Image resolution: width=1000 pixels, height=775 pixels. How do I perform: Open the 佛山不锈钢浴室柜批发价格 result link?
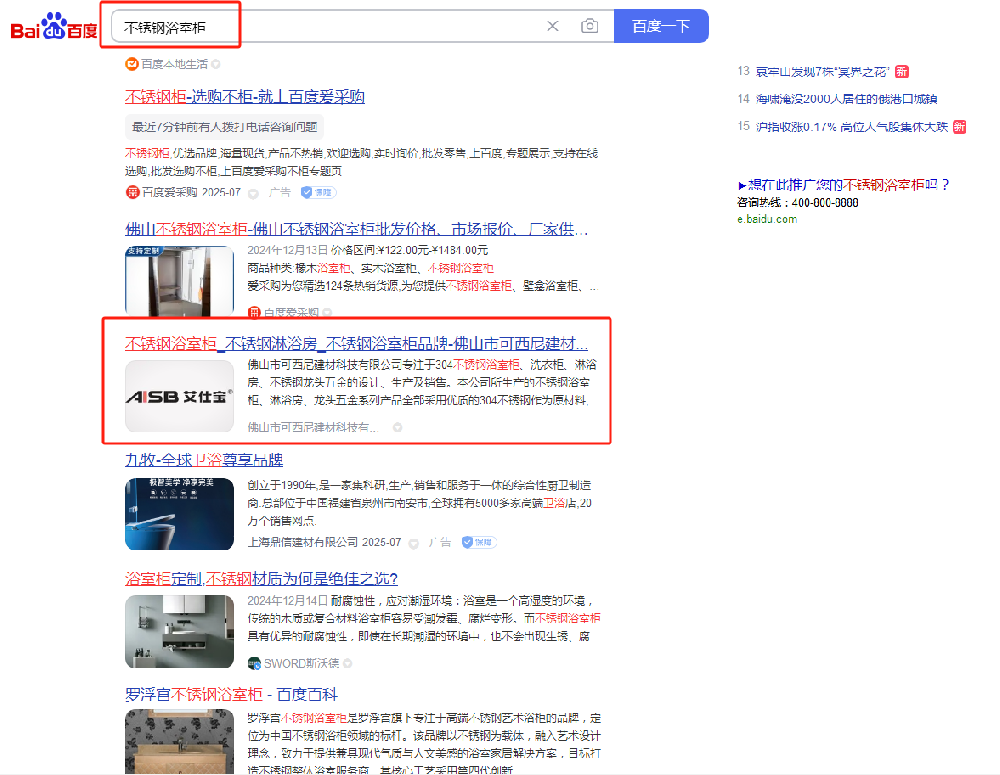357,229
